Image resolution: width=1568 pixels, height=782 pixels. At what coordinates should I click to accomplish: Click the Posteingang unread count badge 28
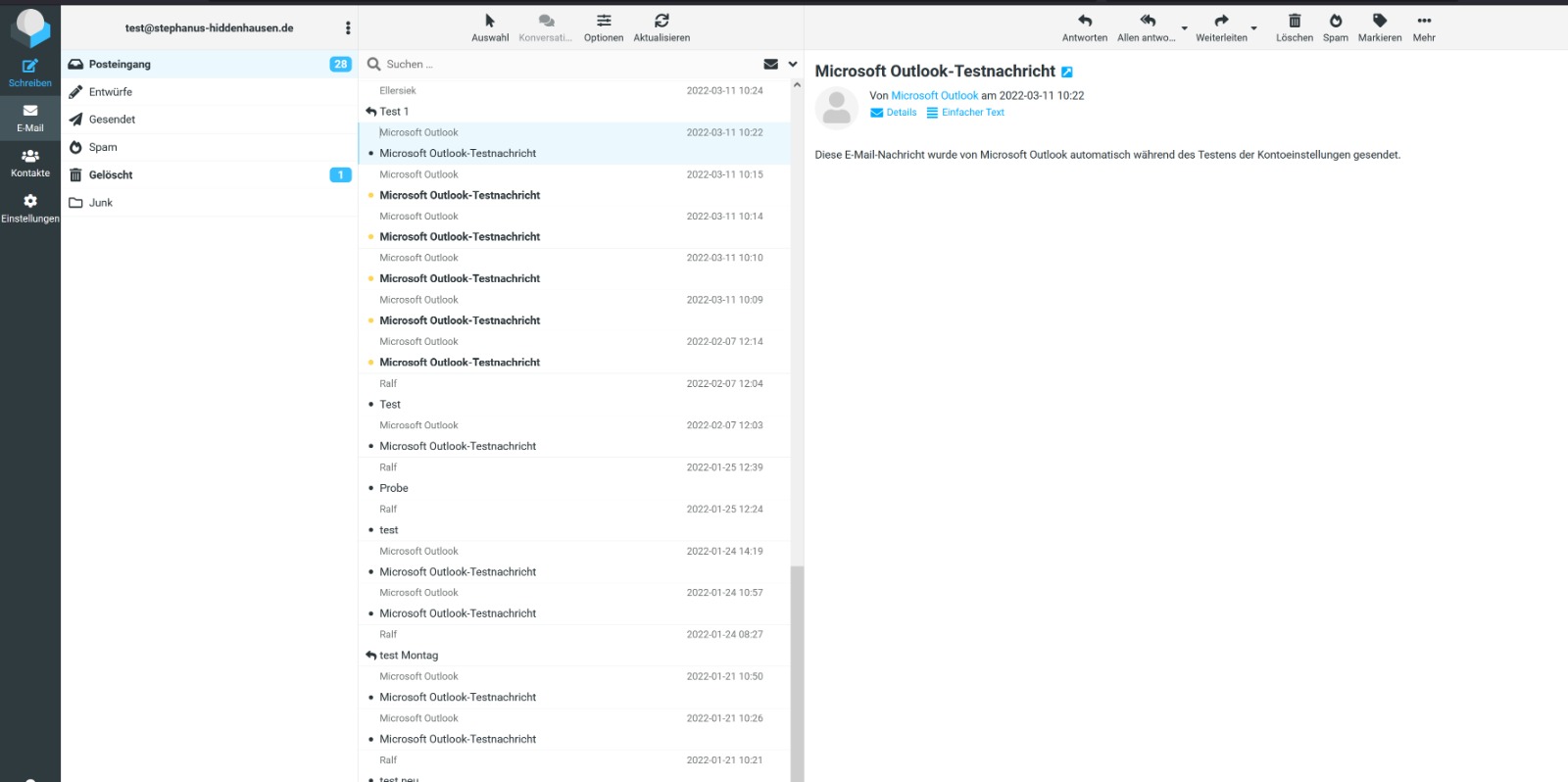coord(340,64)
